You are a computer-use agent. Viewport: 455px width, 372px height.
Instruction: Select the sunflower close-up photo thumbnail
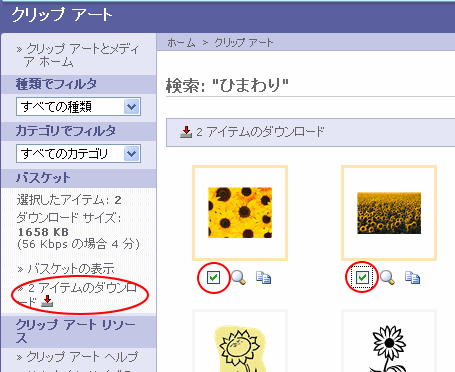pos(240,213)
